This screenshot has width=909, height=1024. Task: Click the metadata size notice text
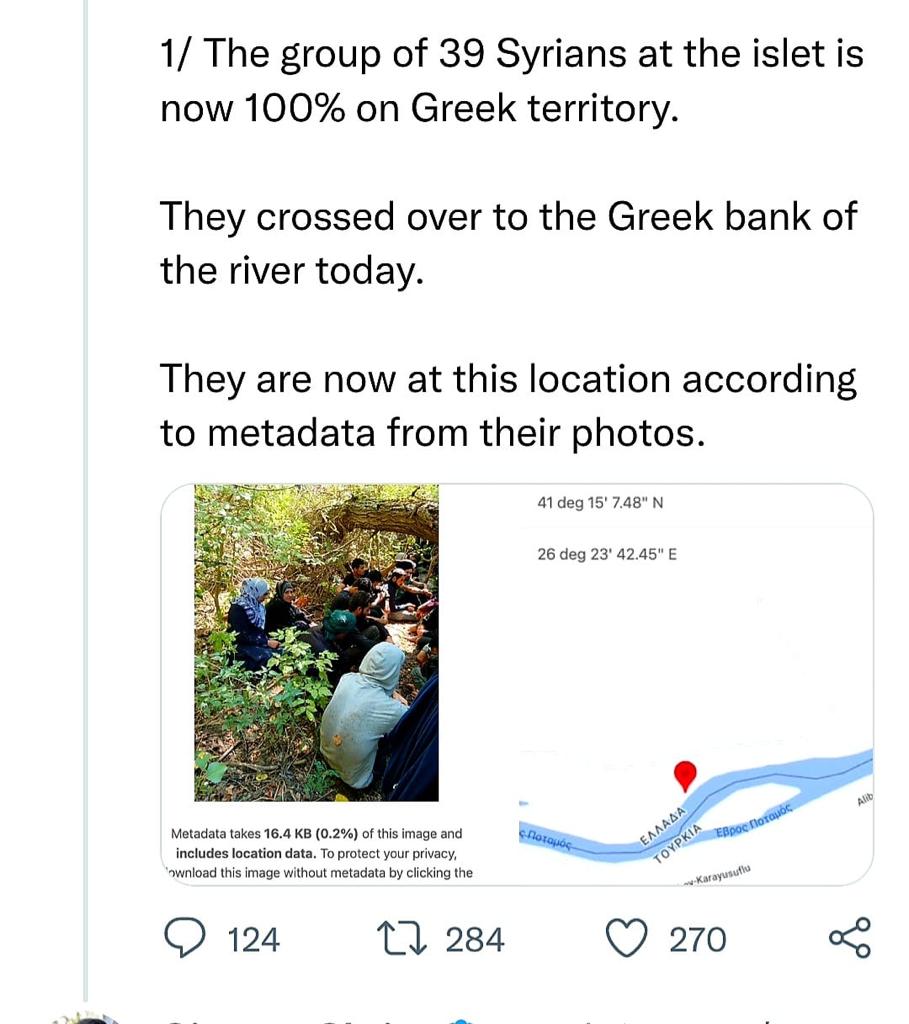tap(318, 853)
